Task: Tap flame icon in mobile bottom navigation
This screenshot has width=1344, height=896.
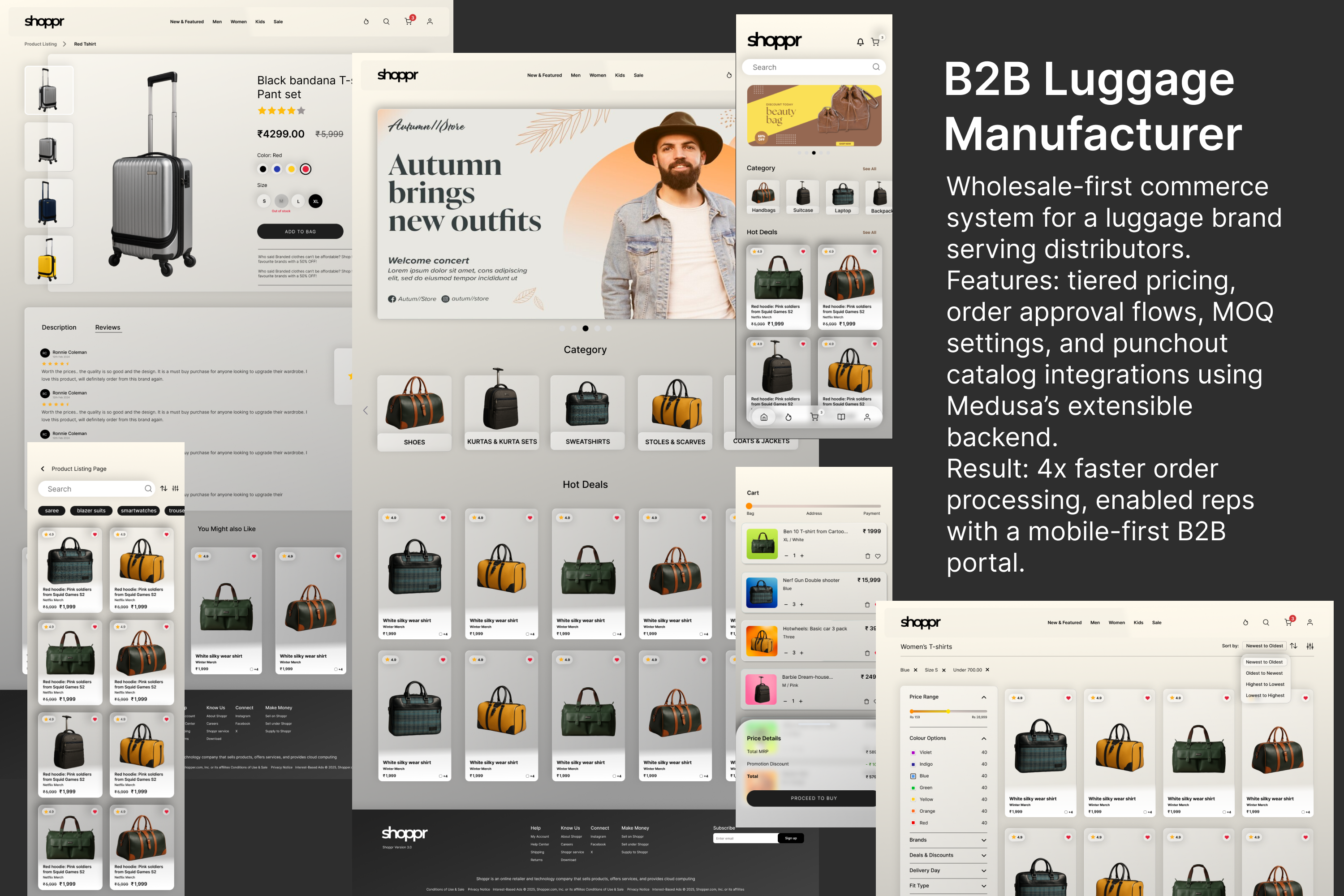Action: pyautogui.click(x=788, y=417)
